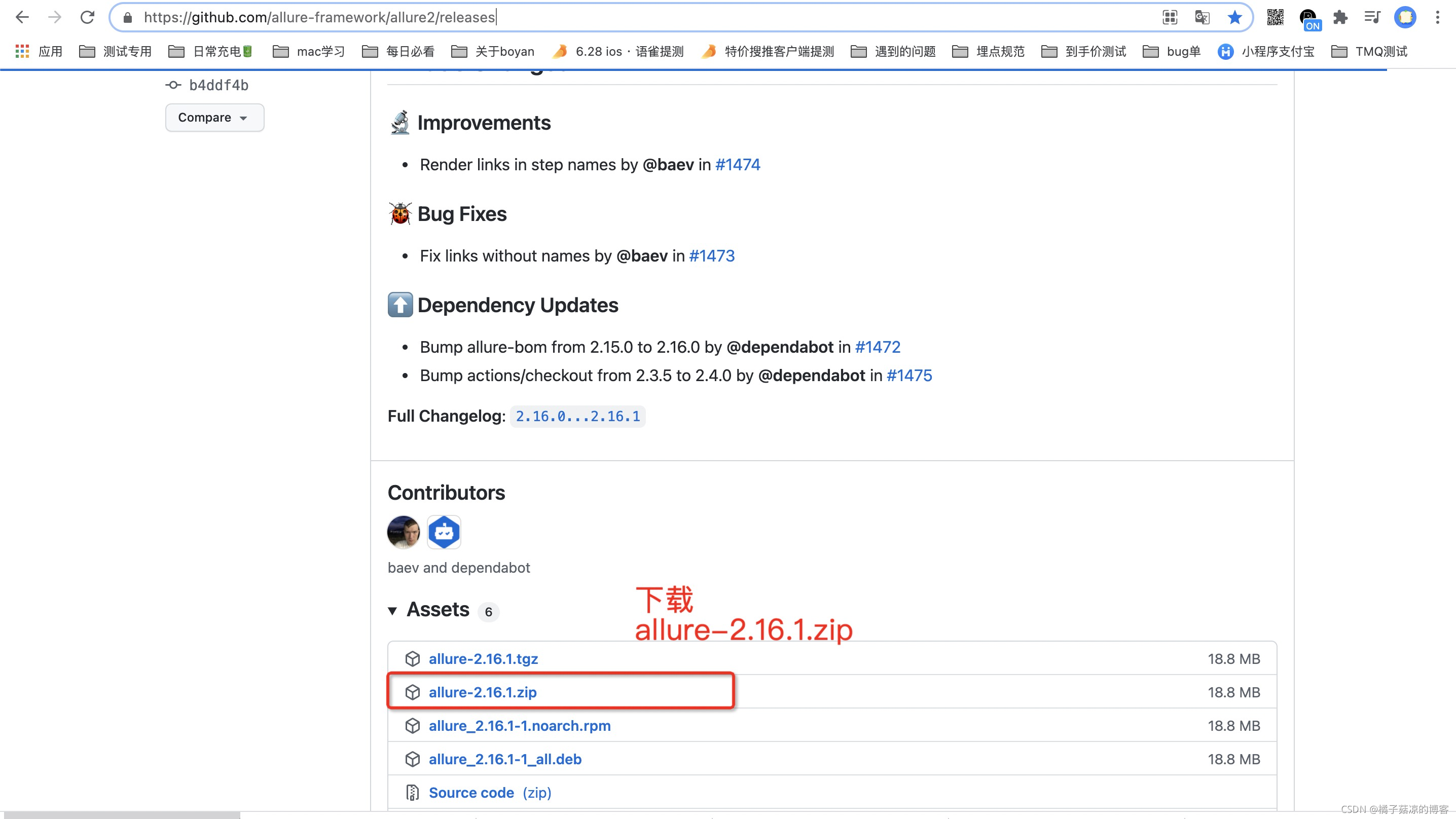Open the Chrome three-dot menu

click(1437, 18)
